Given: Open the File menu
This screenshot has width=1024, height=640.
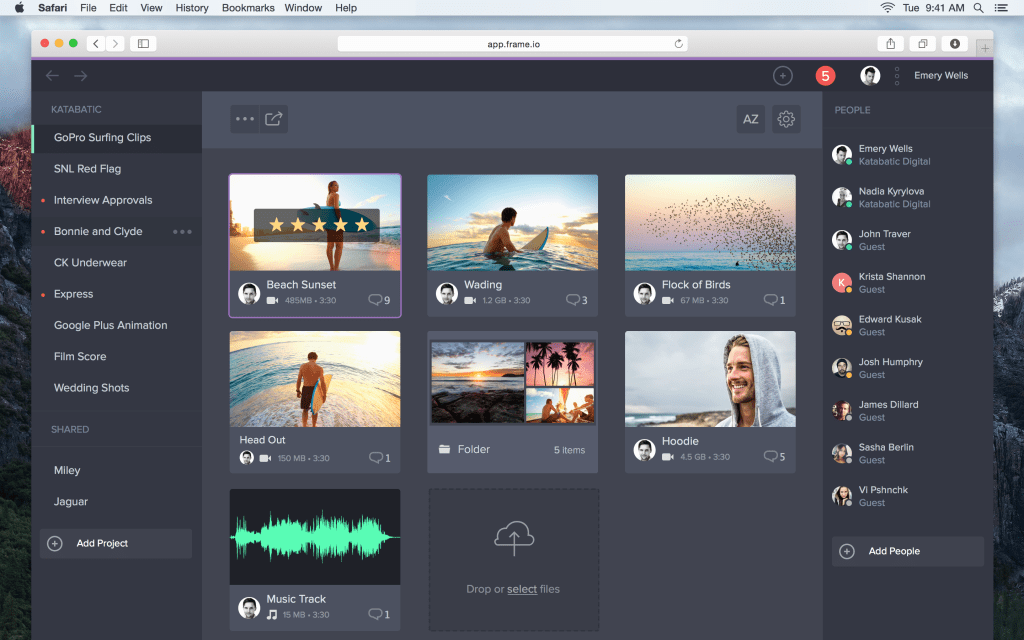Looking at the screenshot, I should 88,8.
